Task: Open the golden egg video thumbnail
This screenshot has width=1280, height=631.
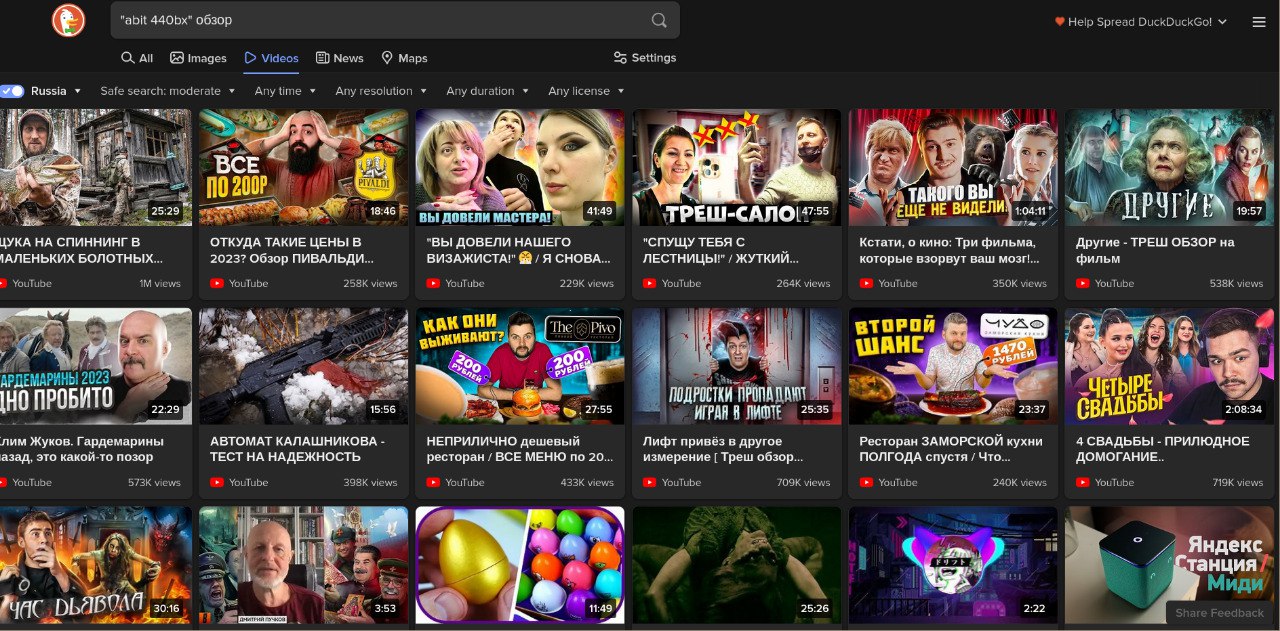Action: (x=520, y=565)
